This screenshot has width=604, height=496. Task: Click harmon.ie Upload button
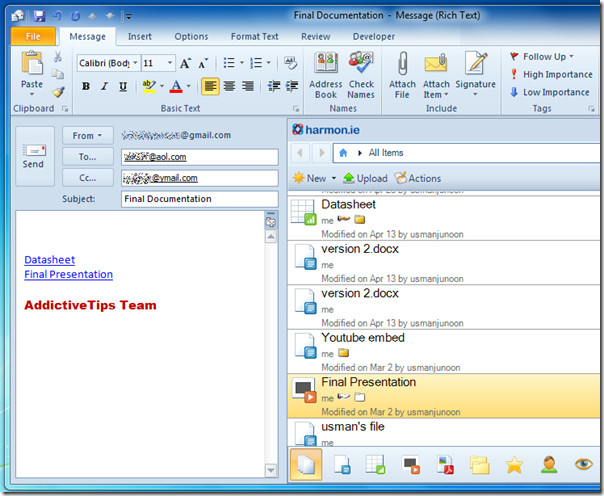pos(365,178)
